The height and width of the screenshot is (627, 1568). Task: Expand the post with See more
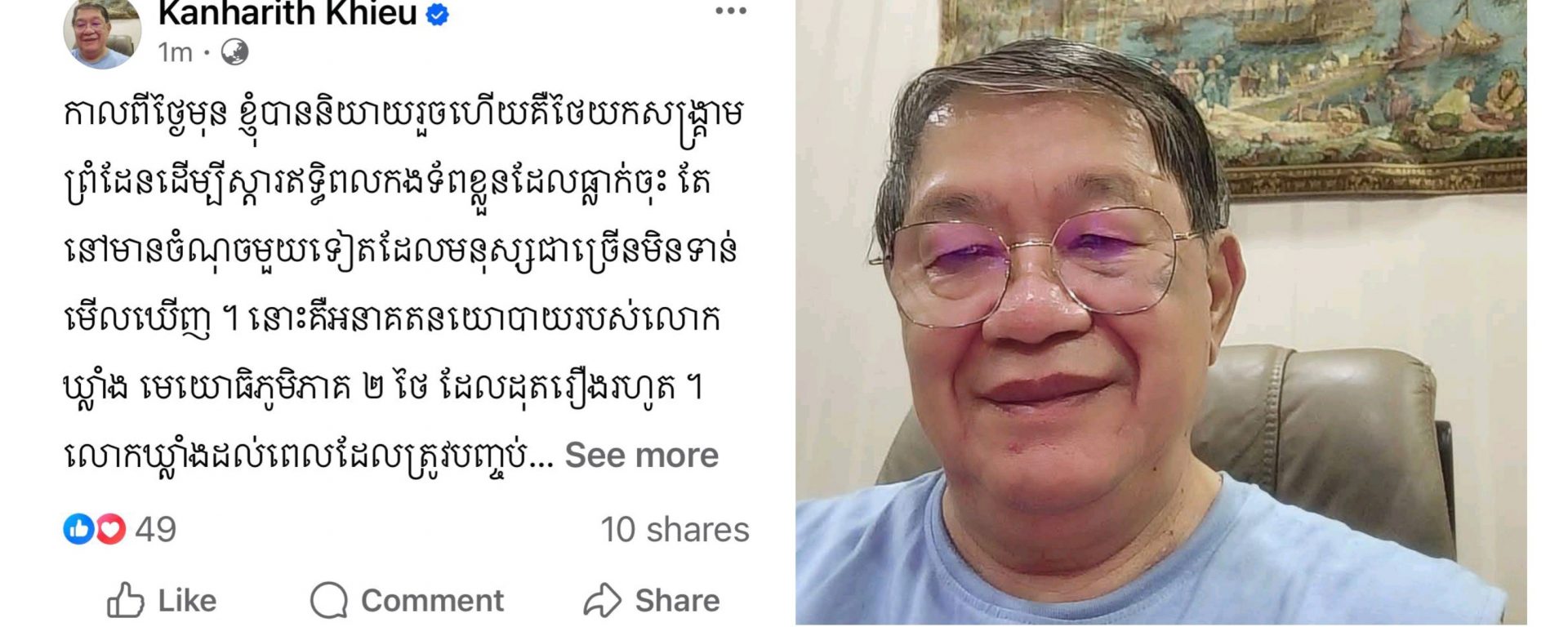point(641,456)
